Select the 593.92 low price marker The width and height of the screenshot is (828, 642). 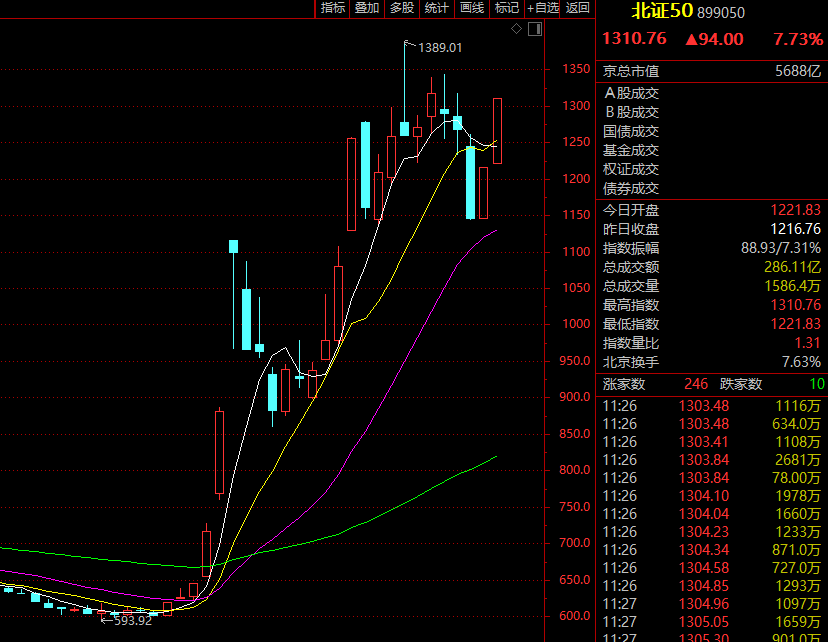pos(130,620)
